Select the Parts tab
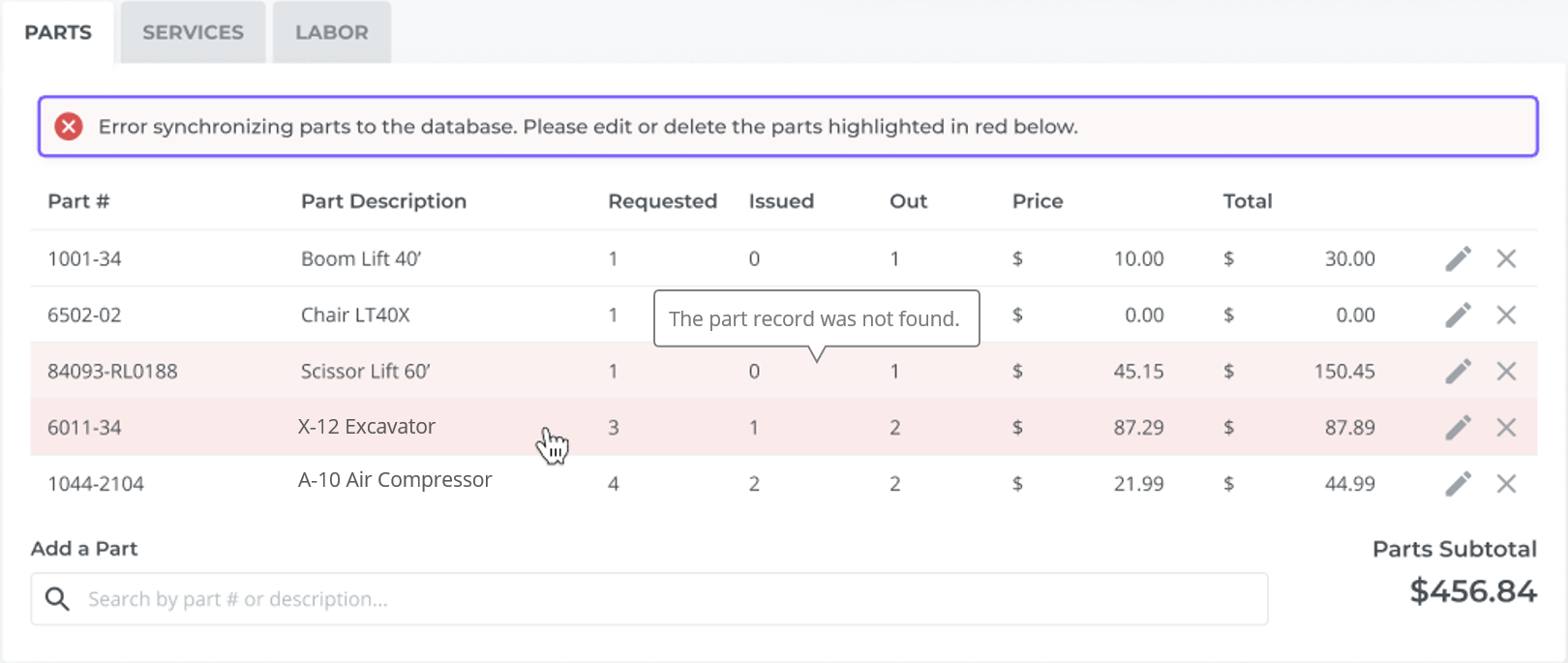The image size is (1568, 663). (58, 33)
